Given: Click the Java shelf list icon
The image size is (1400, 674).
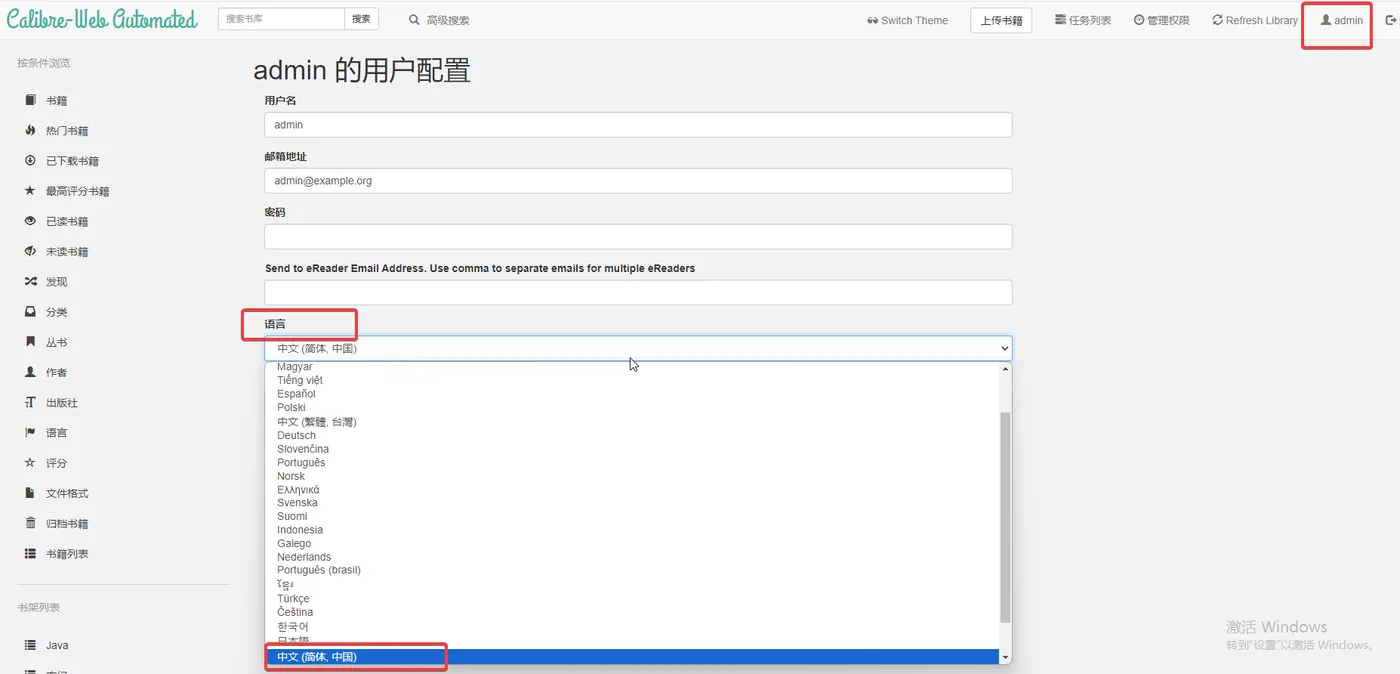Looking at the screenshot, I should click(30, 645).
